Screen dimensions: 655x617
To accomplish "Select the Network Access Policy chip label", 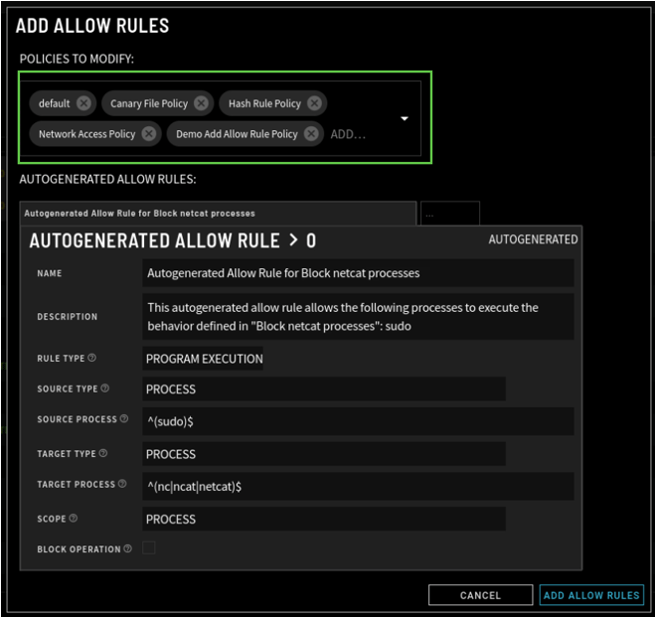I will [x=87, y=134].
